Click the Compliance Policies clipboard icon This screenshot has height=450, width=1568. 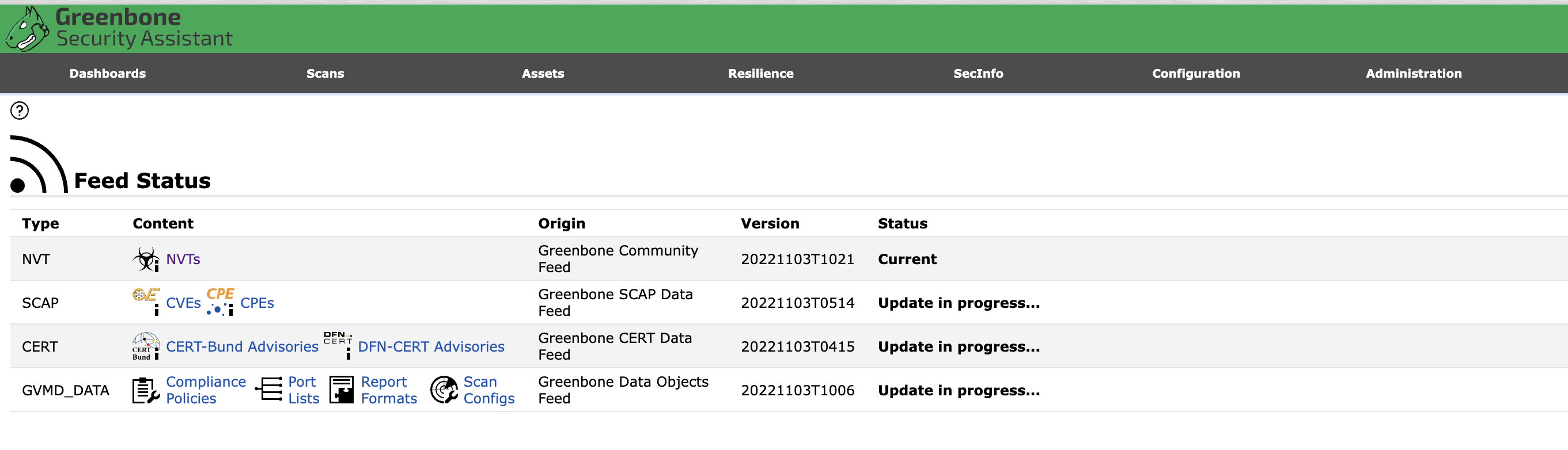click(x=146, y=390)
